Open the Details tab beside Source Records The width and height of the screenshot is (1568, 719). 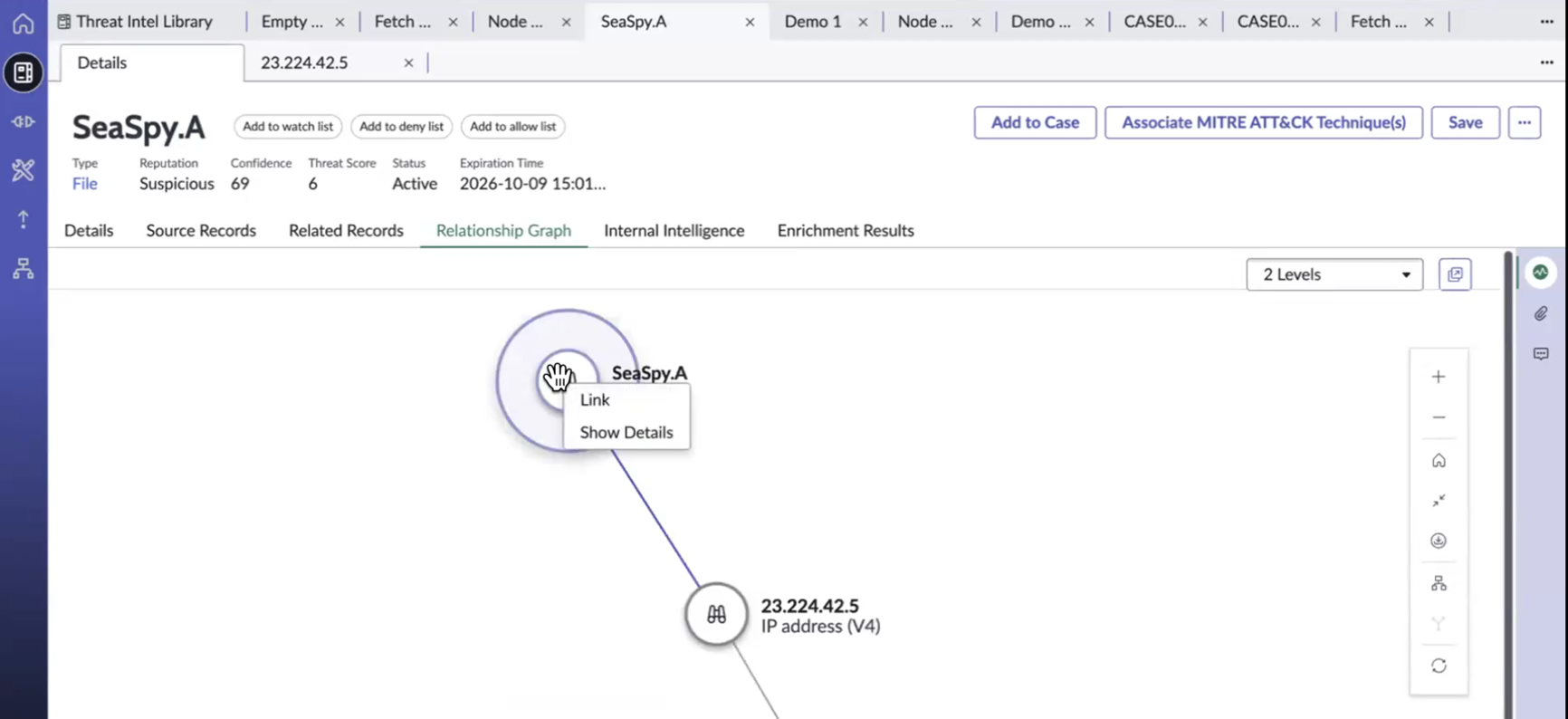[x=89, y=230]
